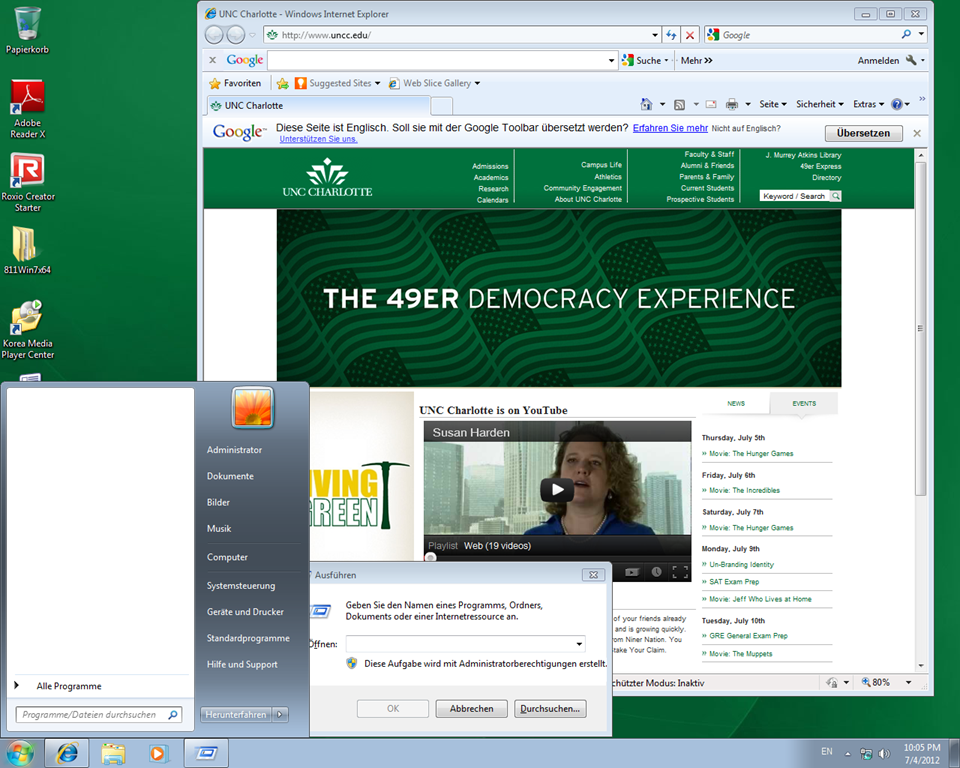Click the Übersetzen button

coord(863,133)
